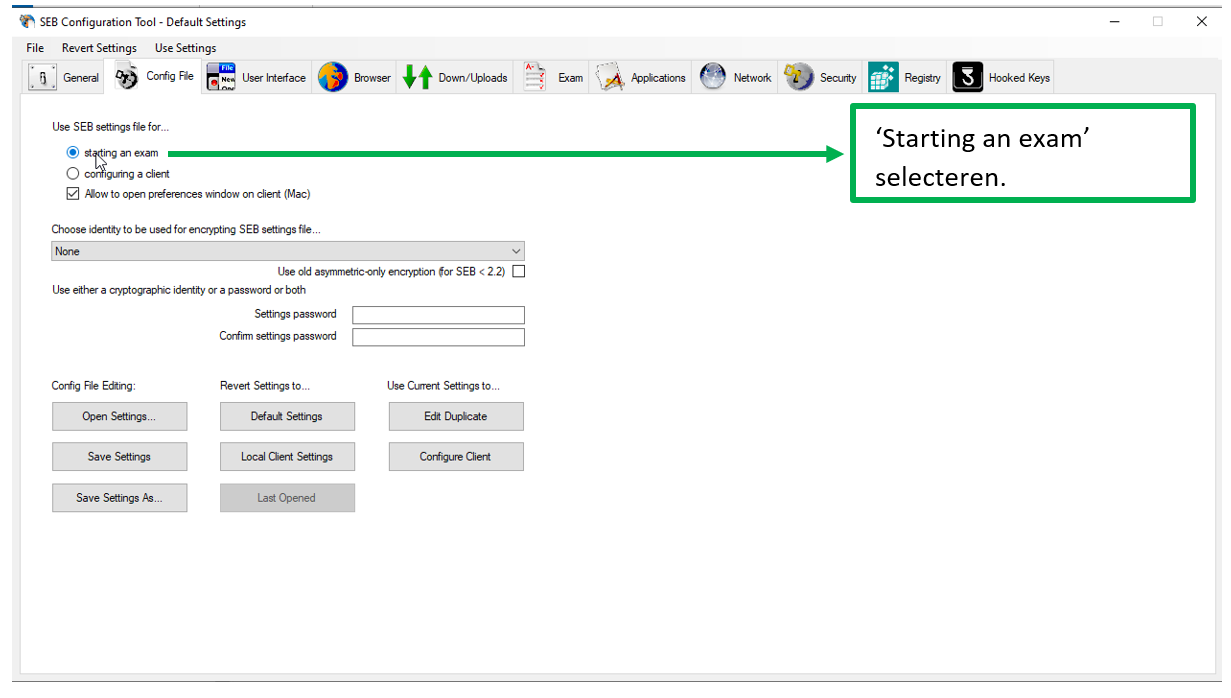Click the Browser tab globe icon
This screenshot has width=1231, height=698.
pyautogui.click(x=333, y=77)
